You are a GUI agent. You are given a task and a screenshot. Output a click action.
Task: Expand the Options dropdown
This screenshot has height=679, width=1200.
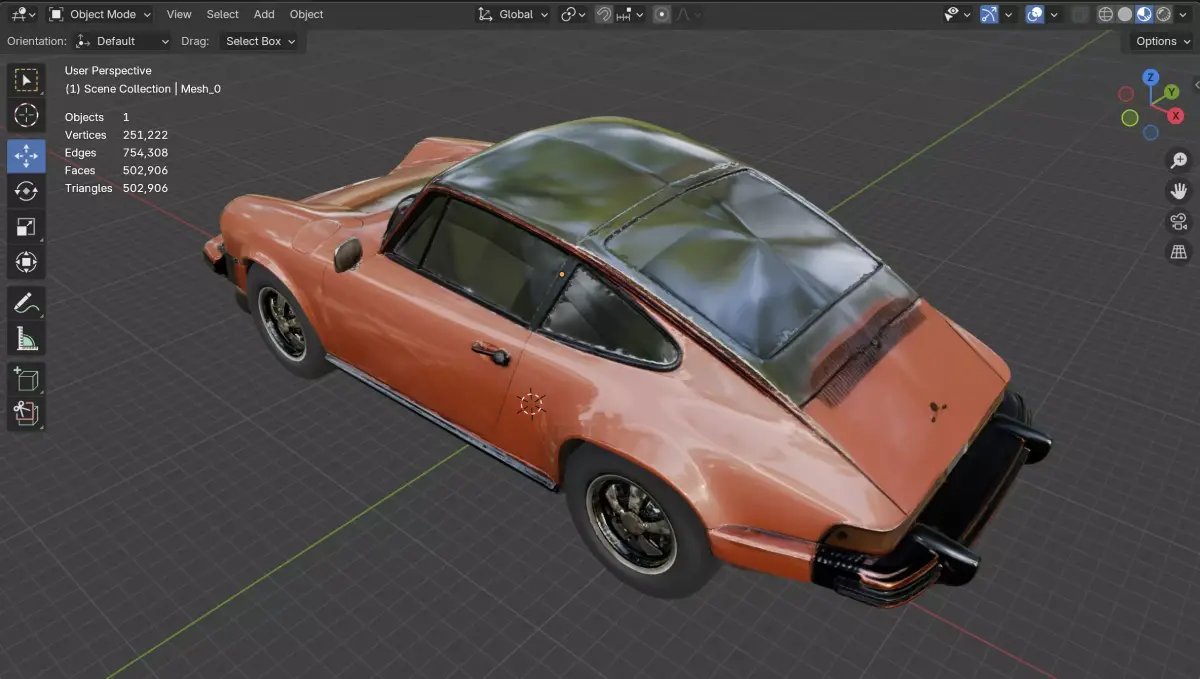1163,41
